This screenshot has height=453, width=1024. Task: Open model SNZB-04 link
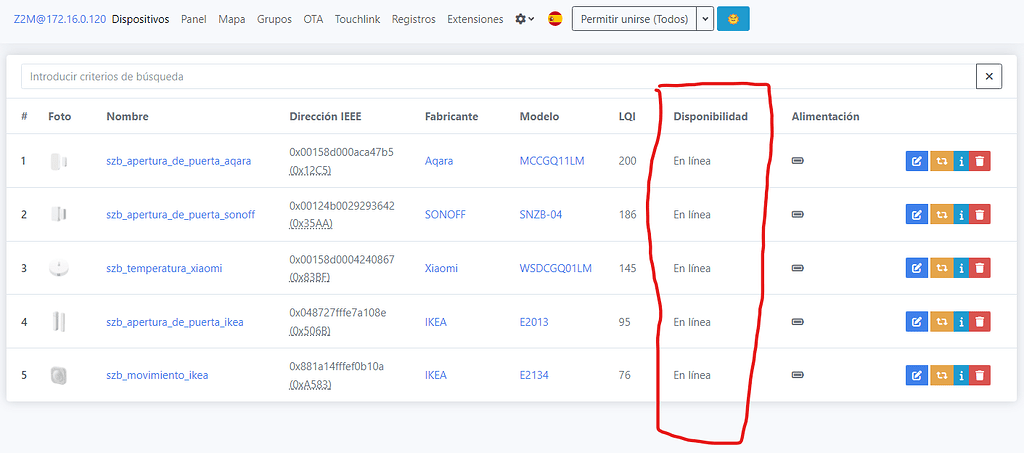(x=541, y=214)
